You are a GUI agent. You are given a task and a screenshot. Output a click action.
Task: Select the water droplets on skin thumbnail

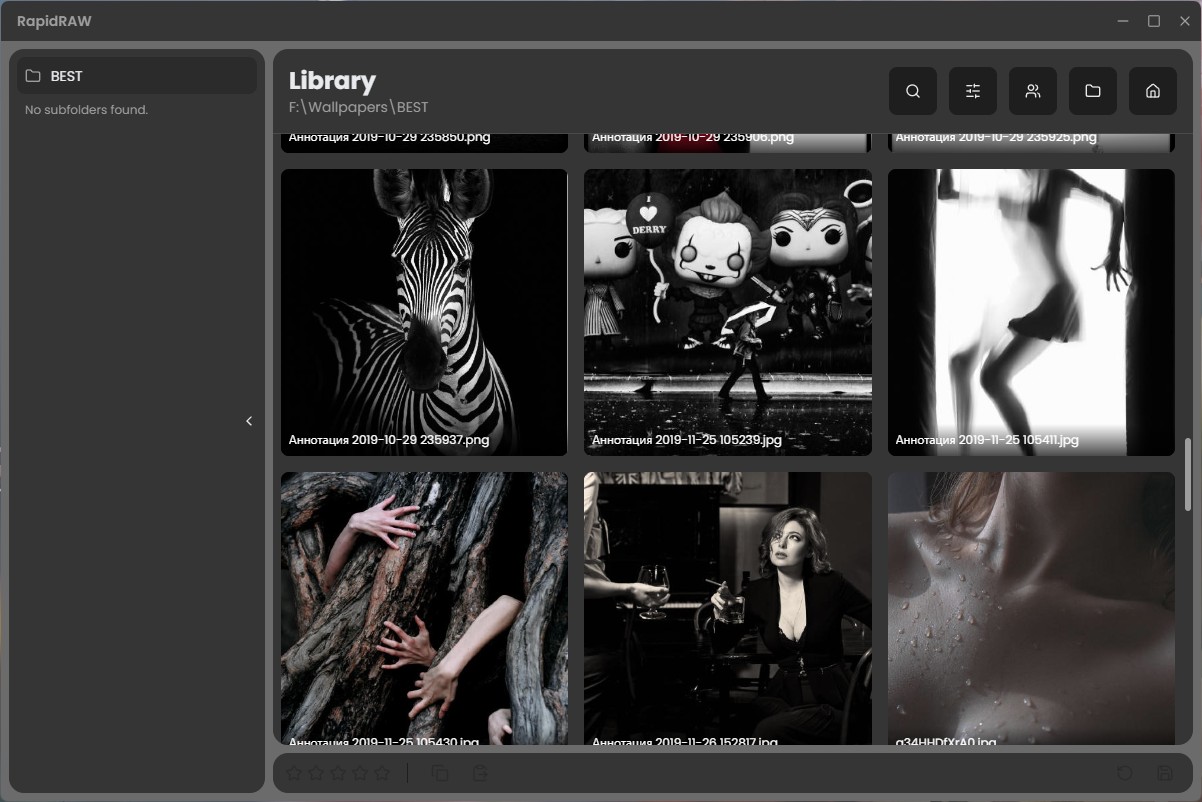click(x=1031, y=607)
